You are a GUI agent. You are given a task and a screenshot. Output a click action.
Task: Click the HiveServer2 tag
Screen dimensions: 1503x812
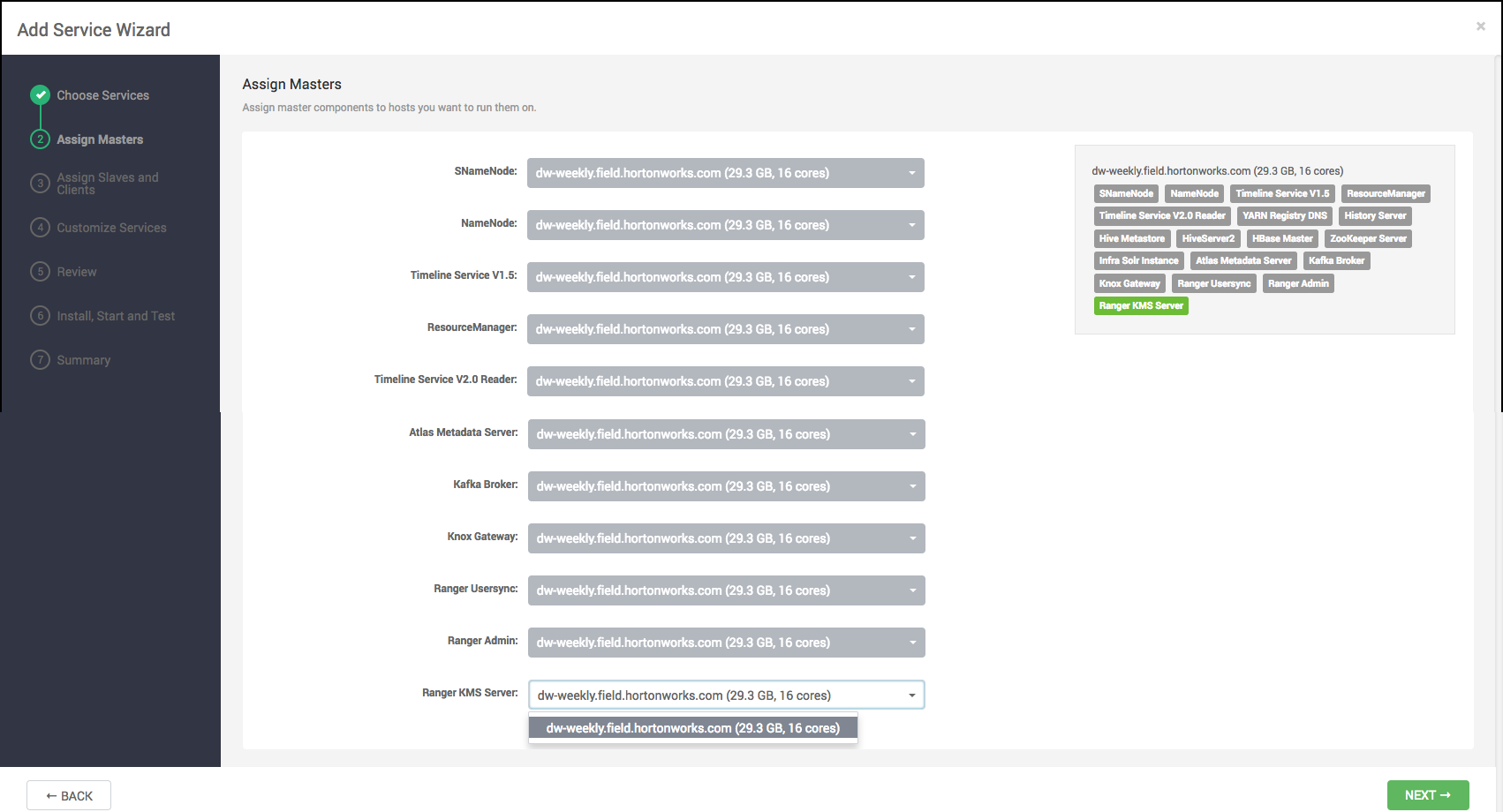pos(1208,238)
